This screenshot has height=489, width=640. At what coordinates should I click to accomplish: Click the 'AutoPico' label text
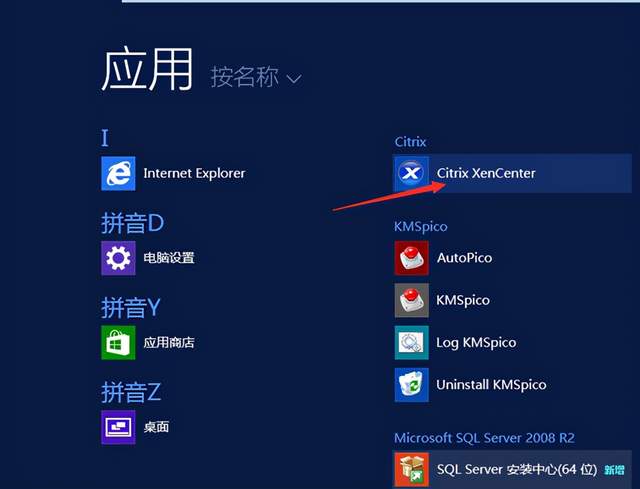tap(464, 258)
